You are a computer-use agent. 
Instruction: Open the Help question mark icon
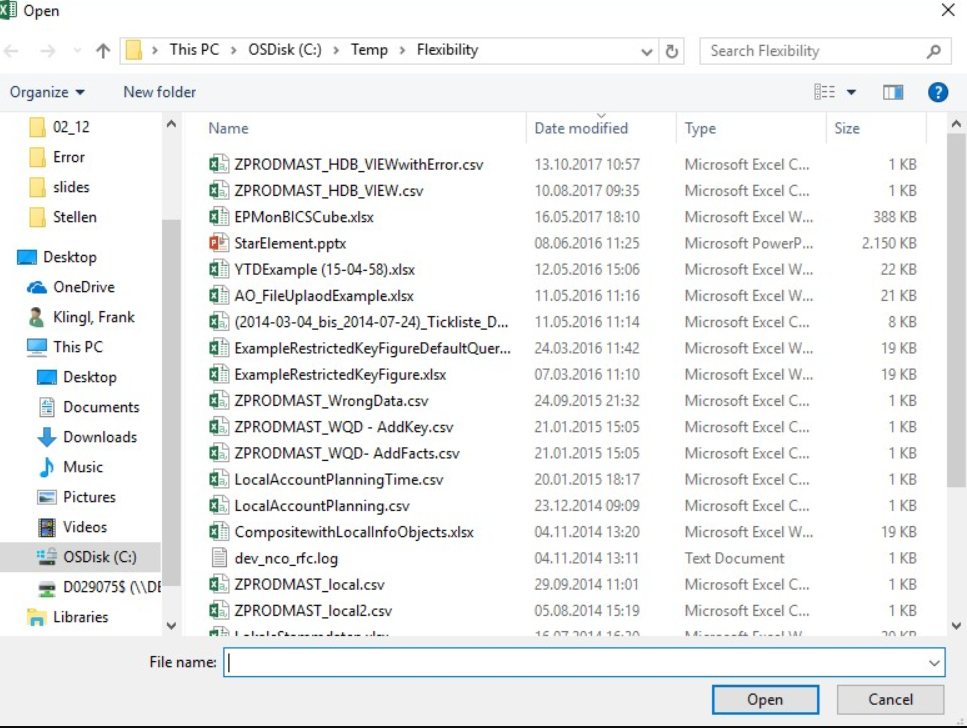[937, 92]
